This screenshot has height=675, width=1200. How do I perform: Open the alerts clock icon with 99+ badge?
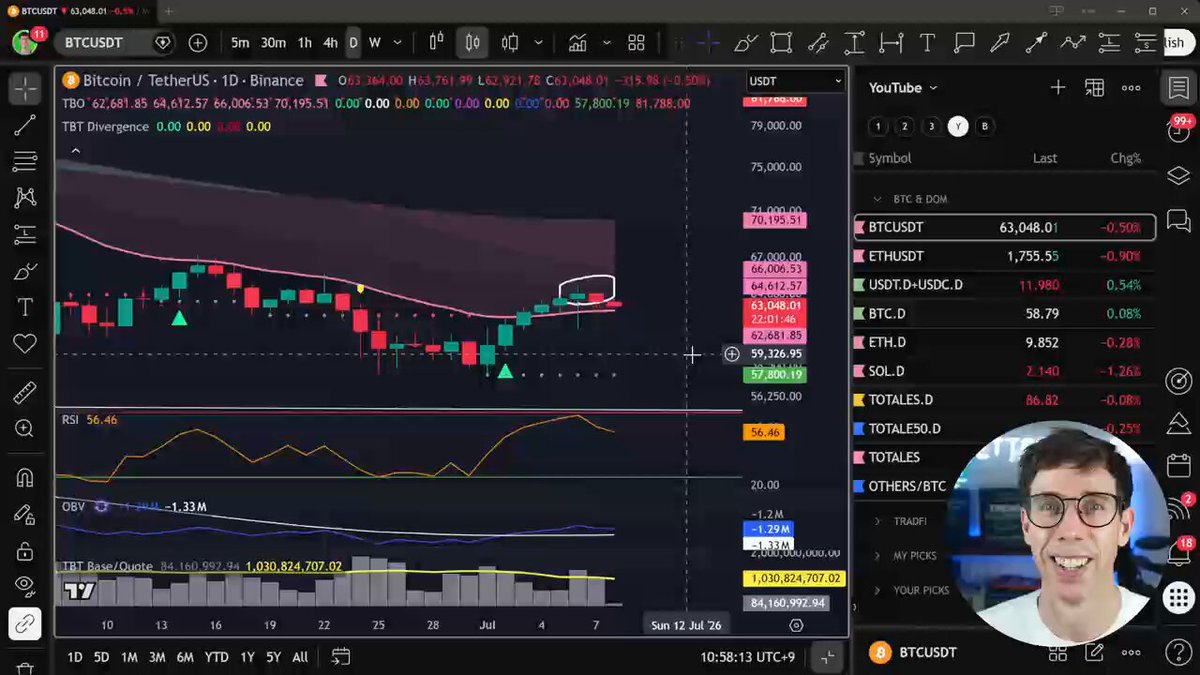click(x=1178, y=132)
